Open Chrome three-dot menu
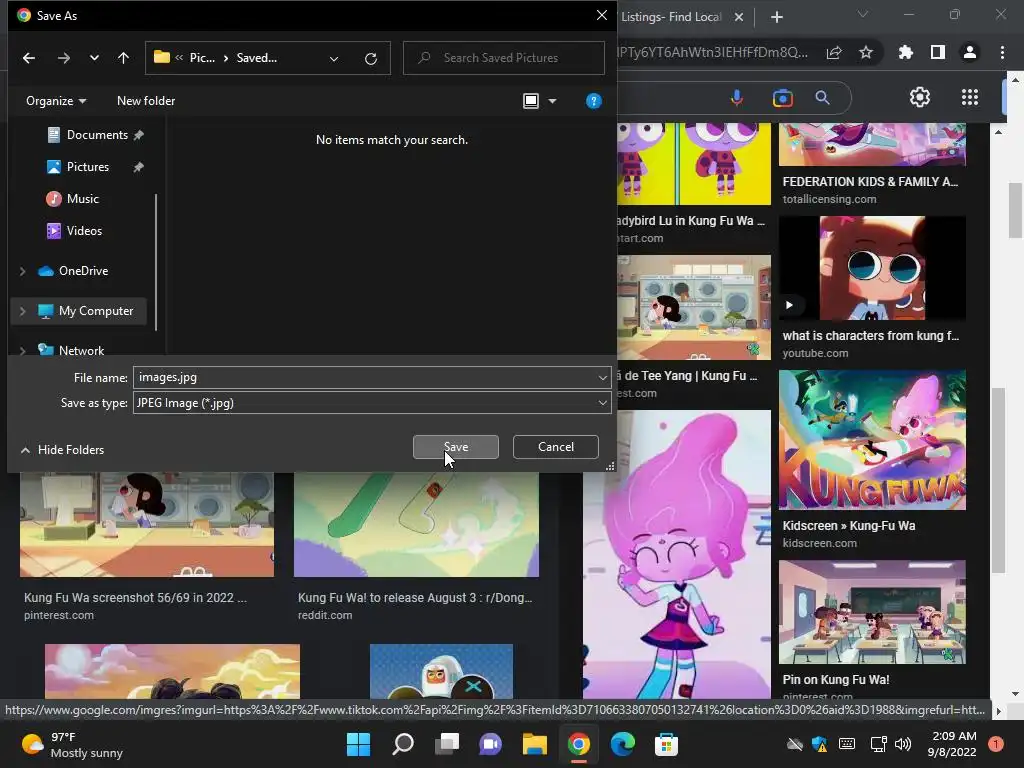1024x768 pixels. (x=1002, y=52)
